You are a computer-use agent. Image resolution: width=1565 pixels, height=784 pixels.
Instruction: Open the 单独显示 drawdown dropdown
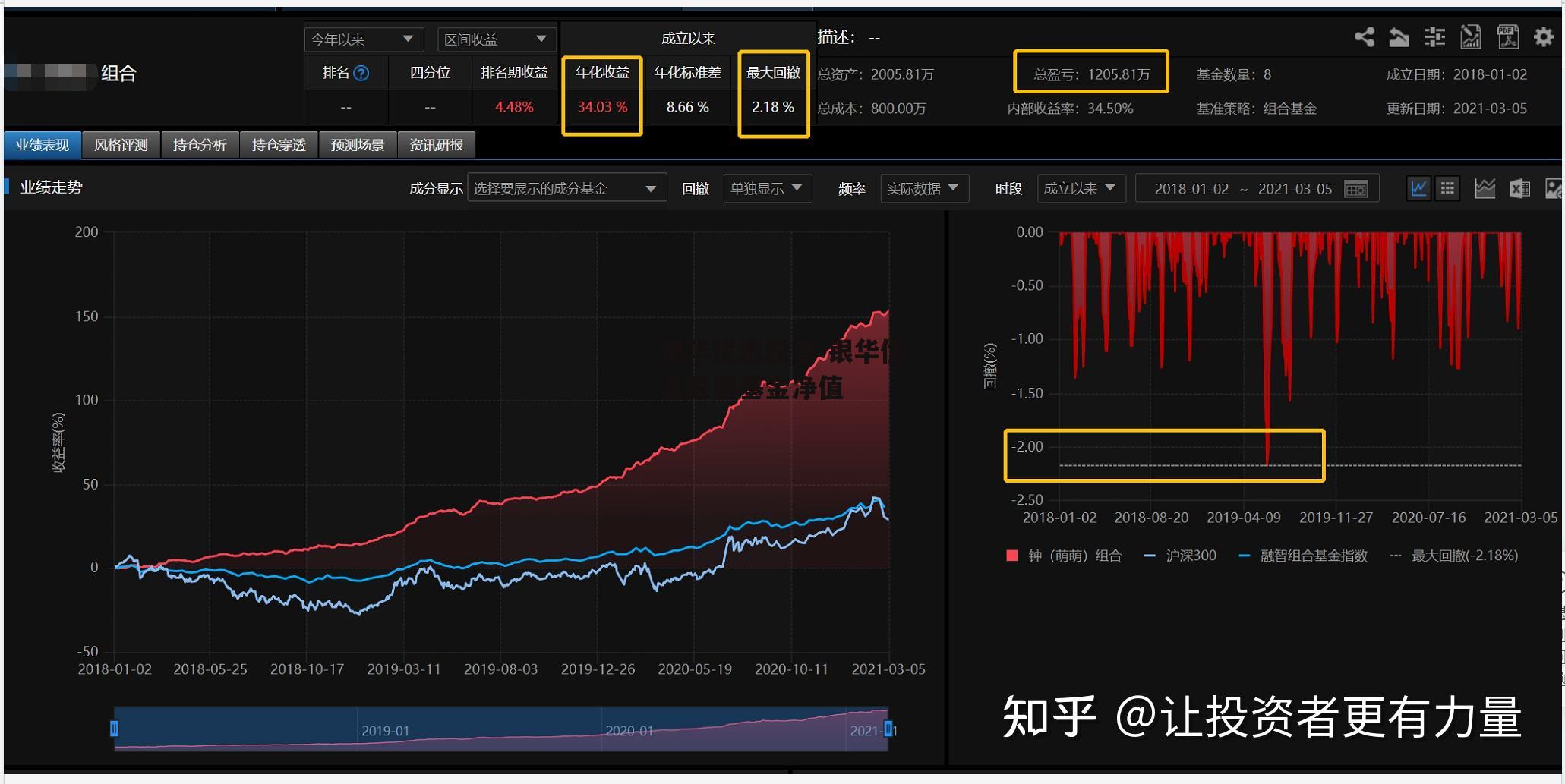pos(767,188)
